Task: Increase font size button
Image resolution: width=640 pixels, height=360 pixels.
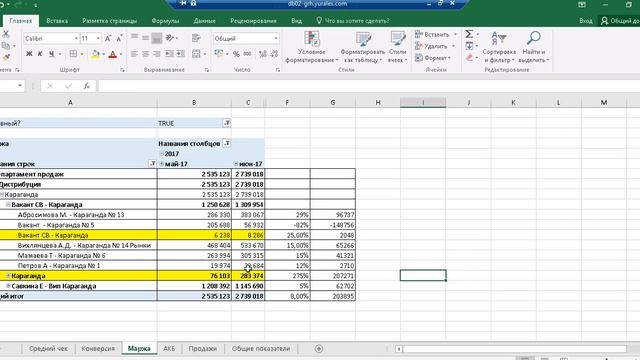Action: click(x=108, y=38)
